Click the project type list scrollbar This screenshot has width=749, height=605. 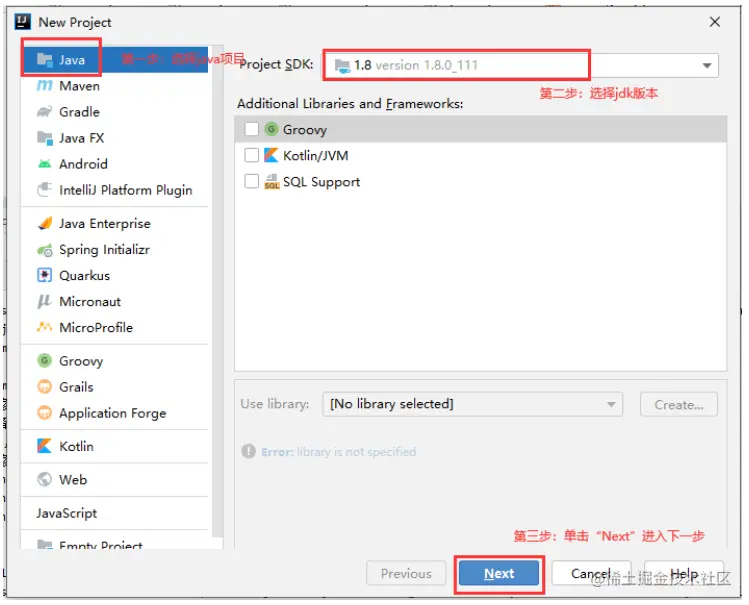pyautogui.click(x=217, y=291)
